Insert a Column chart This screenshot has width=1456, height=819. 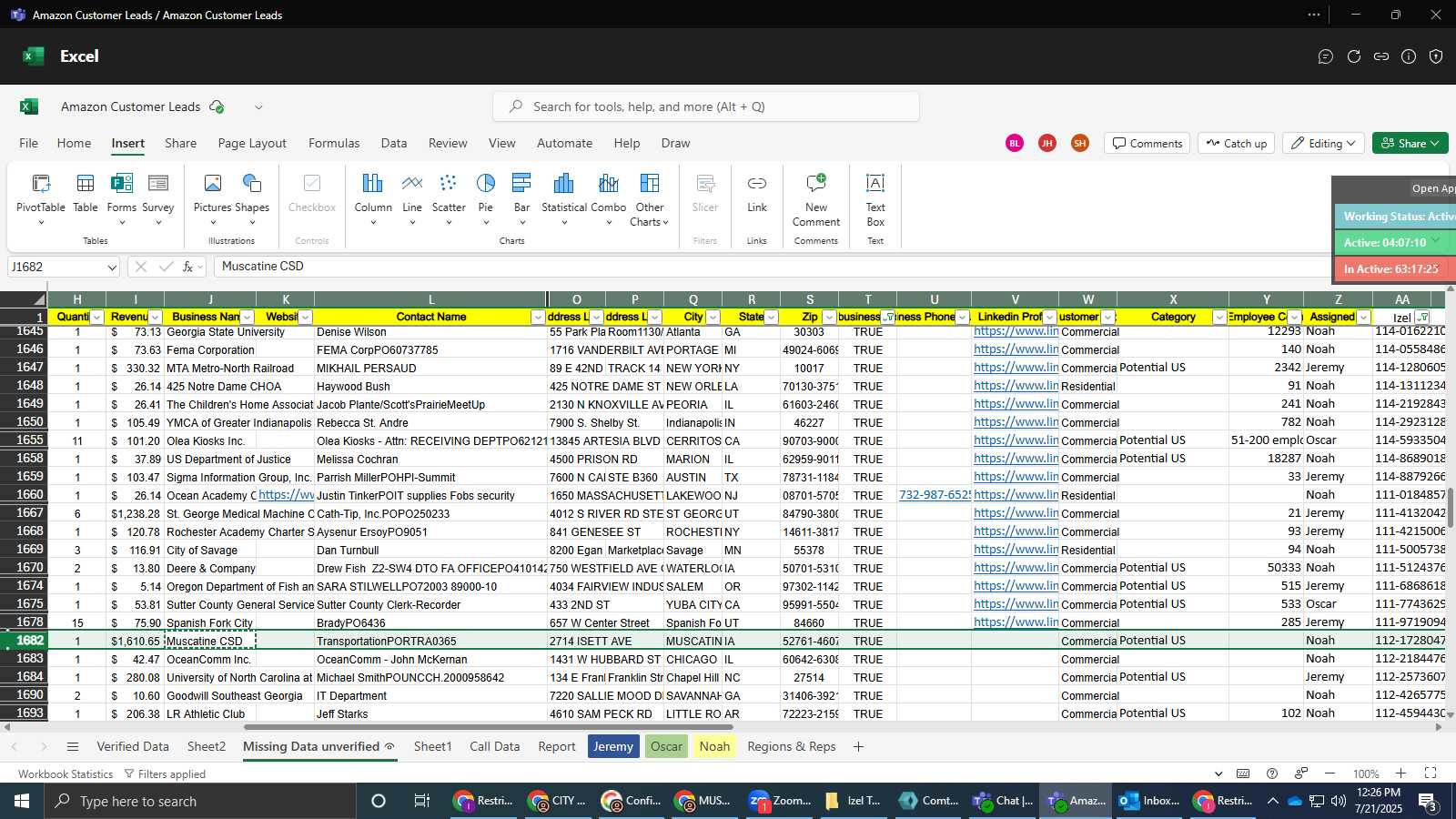point(373,198)
